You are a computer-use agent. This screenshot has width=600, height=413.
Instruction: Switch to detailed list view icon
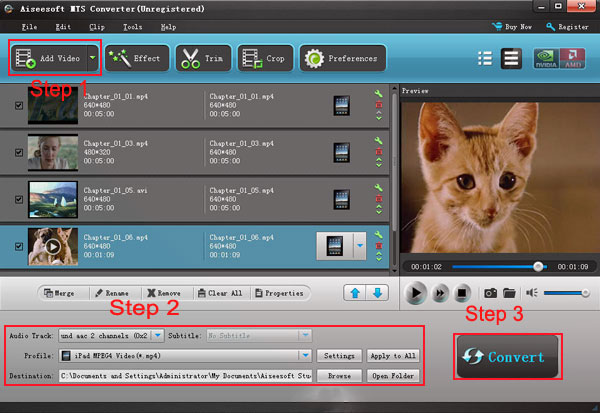(x=485, y=59)
